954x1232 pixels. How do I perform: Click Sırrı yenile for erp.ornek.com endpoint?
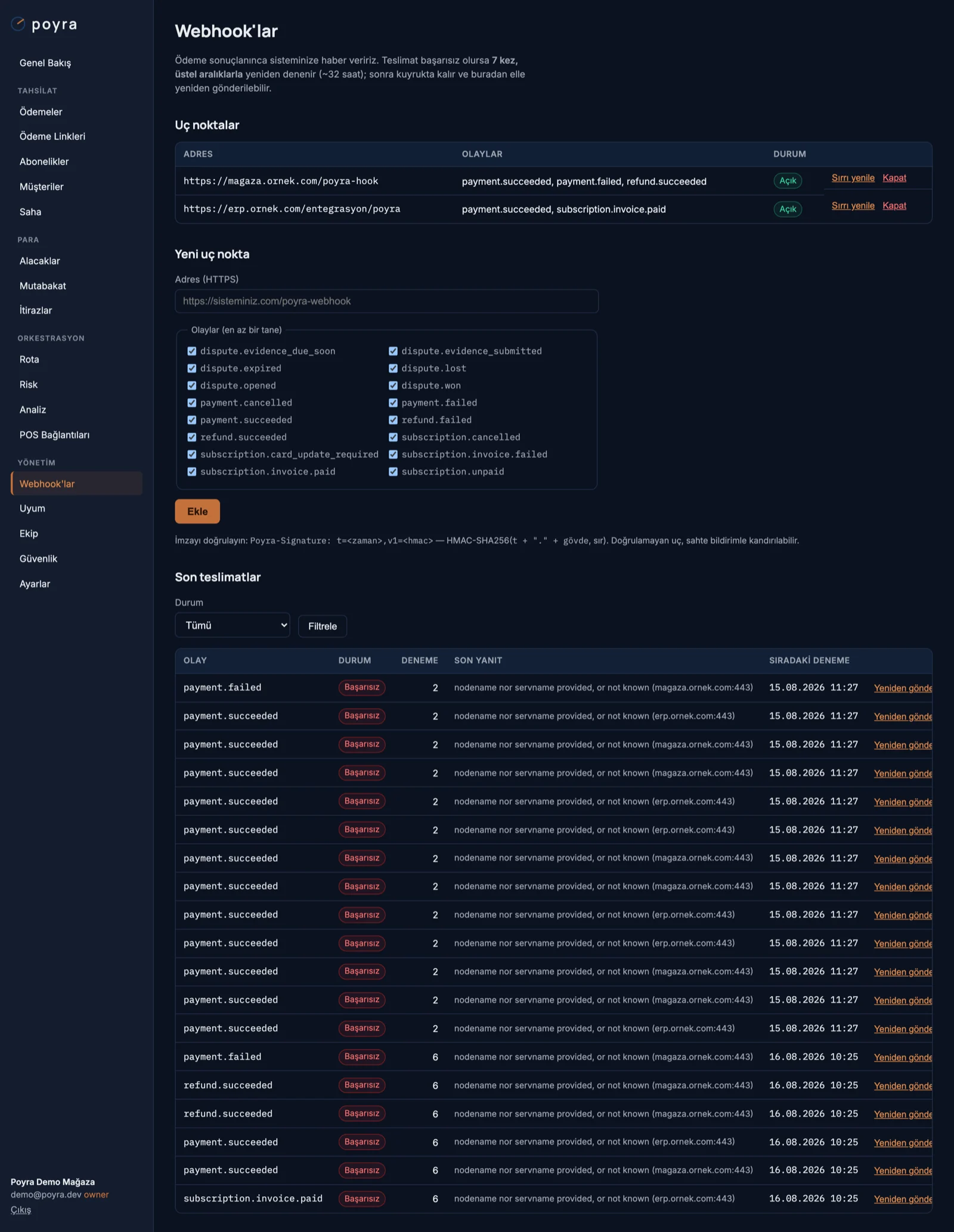tap(853, 206)
